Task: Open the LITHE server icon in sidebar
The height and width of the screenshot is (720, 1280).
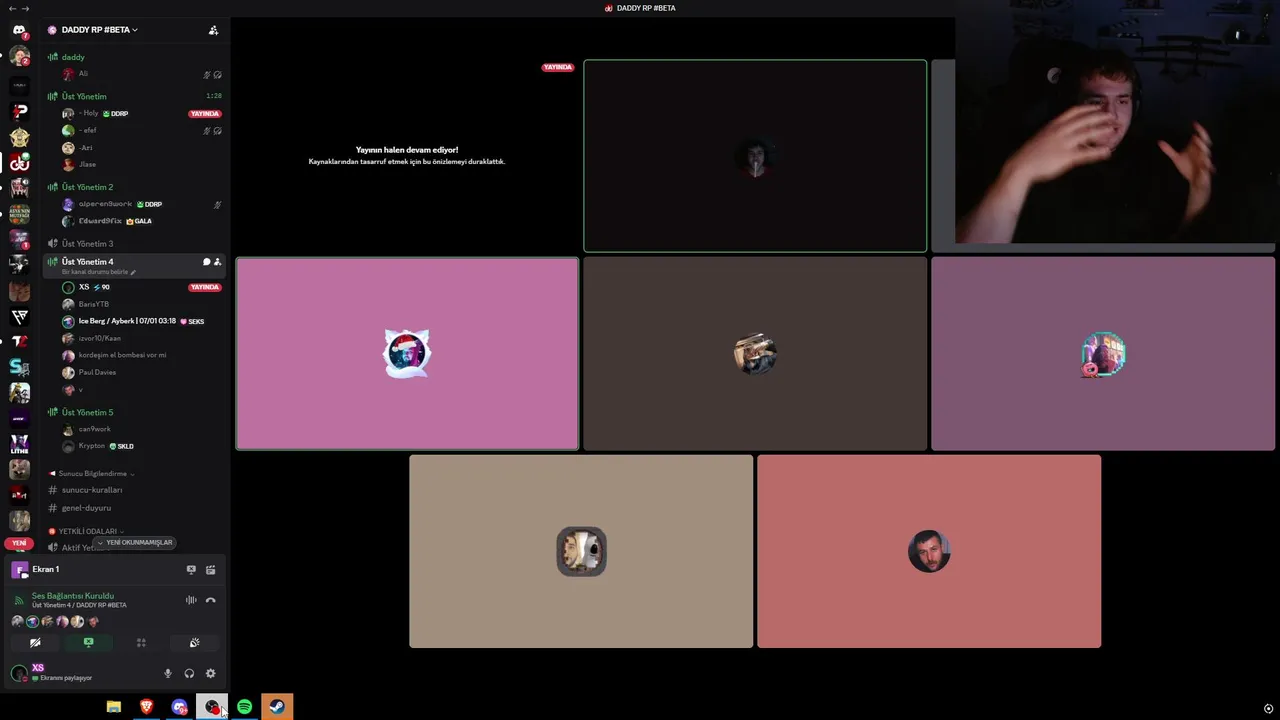Action: click(x=19, y=444)
